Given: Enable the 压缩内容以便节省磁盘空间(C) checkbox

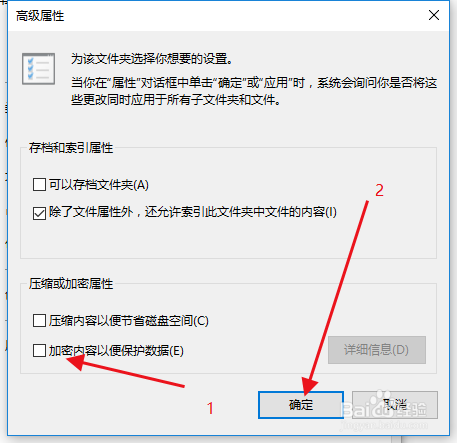Looking at the screenshot, I should [x=39, y=321].
